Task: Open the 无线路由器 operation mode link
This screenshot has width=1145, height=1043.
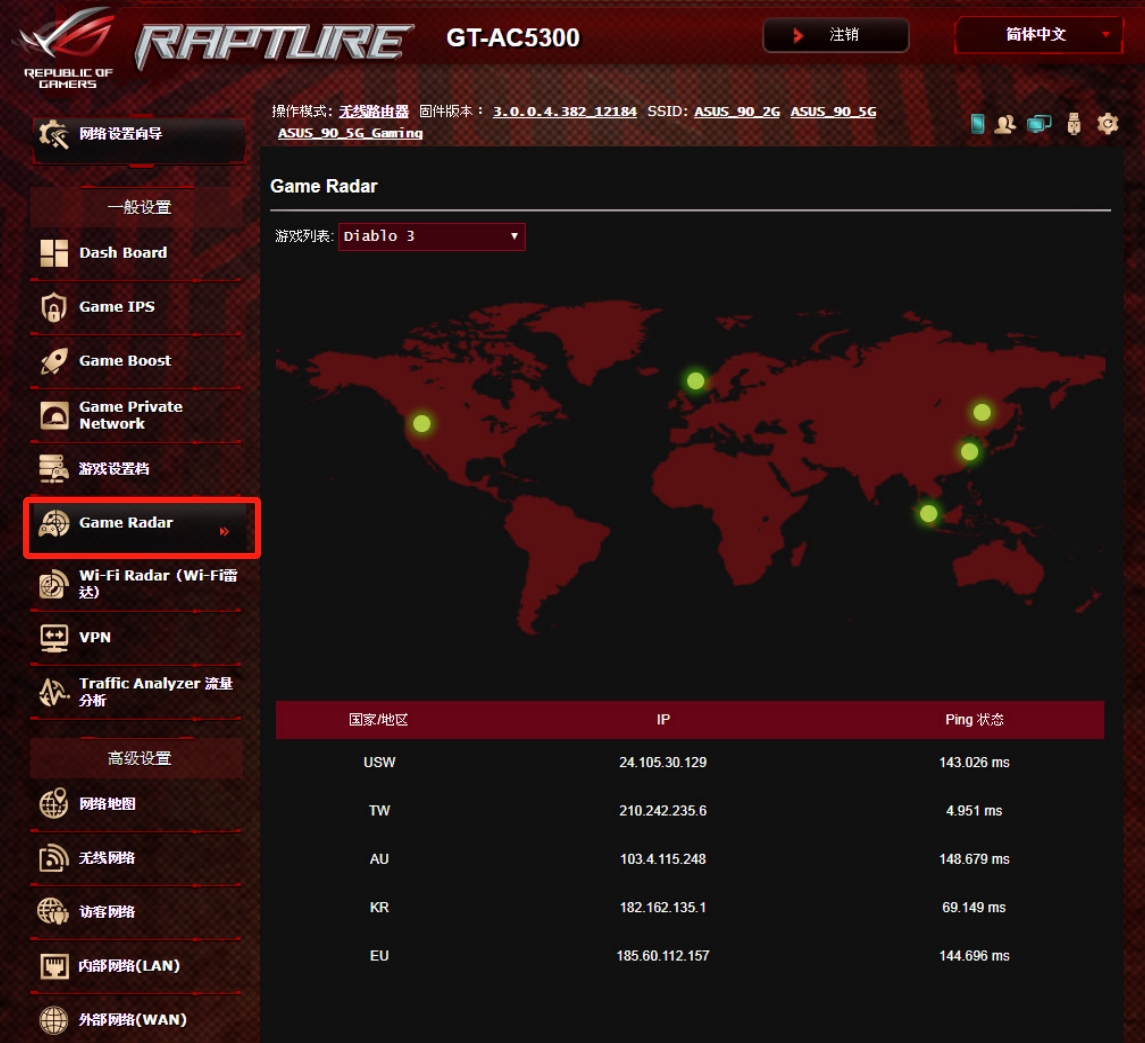Action: pyautogui.click(x=374, y=111)
